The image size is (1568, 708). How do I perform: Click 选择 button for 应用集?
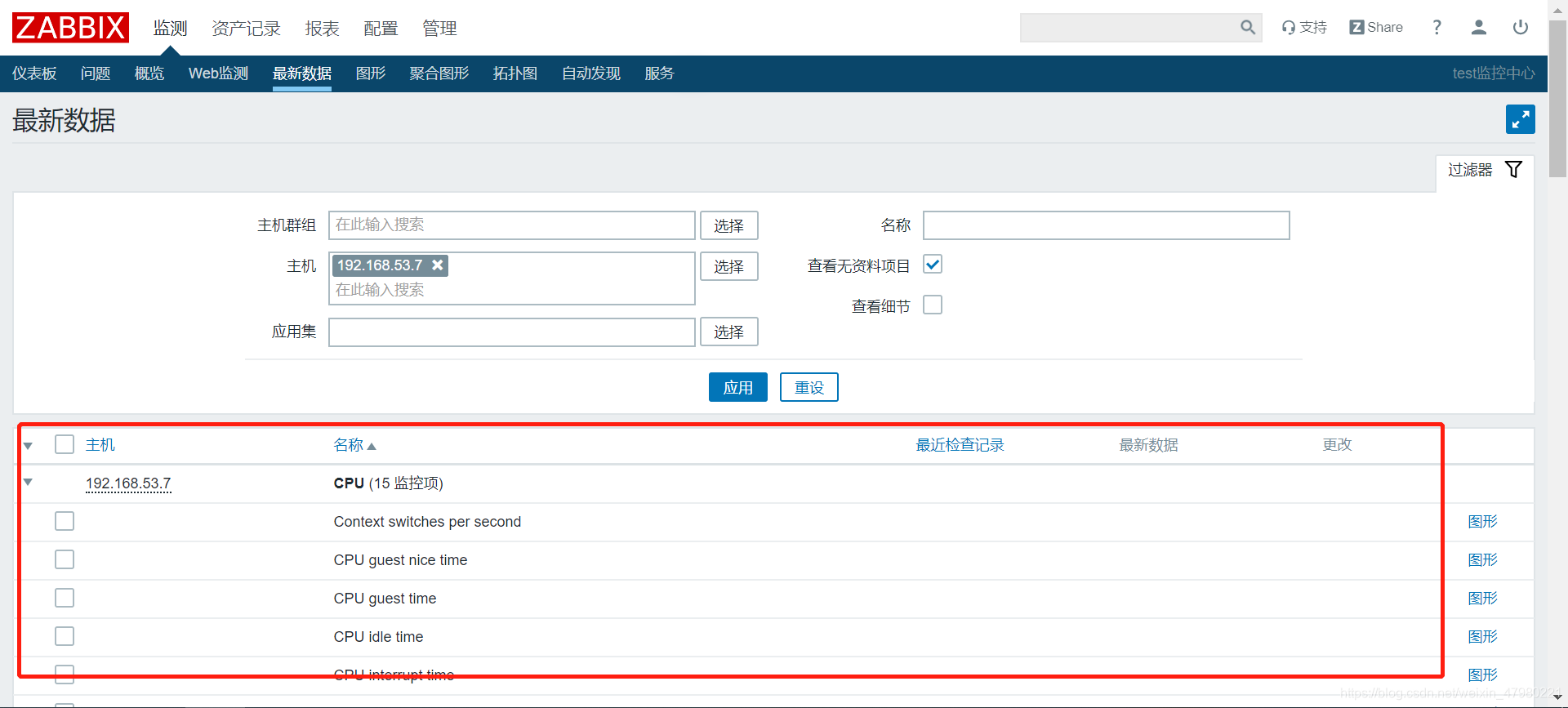(x=728, y=332)
